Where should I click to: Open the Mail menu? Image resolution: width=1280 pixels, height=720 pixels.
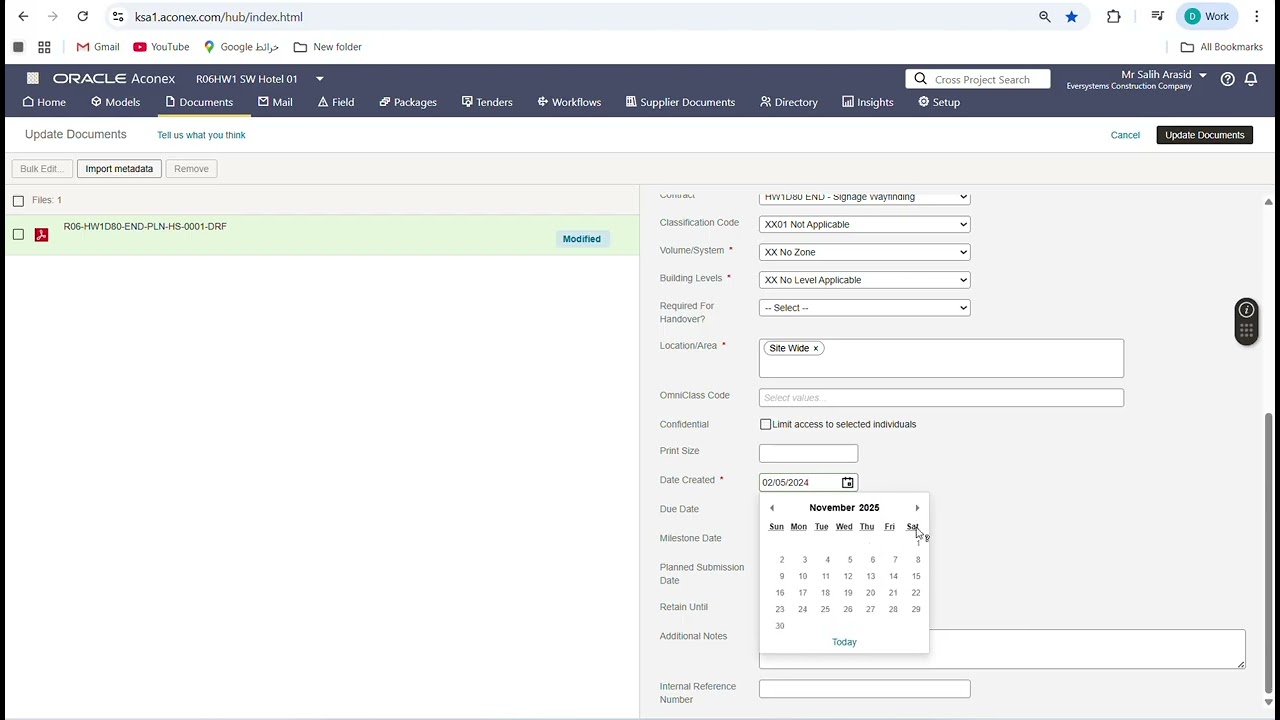click(x=275, y=102)
